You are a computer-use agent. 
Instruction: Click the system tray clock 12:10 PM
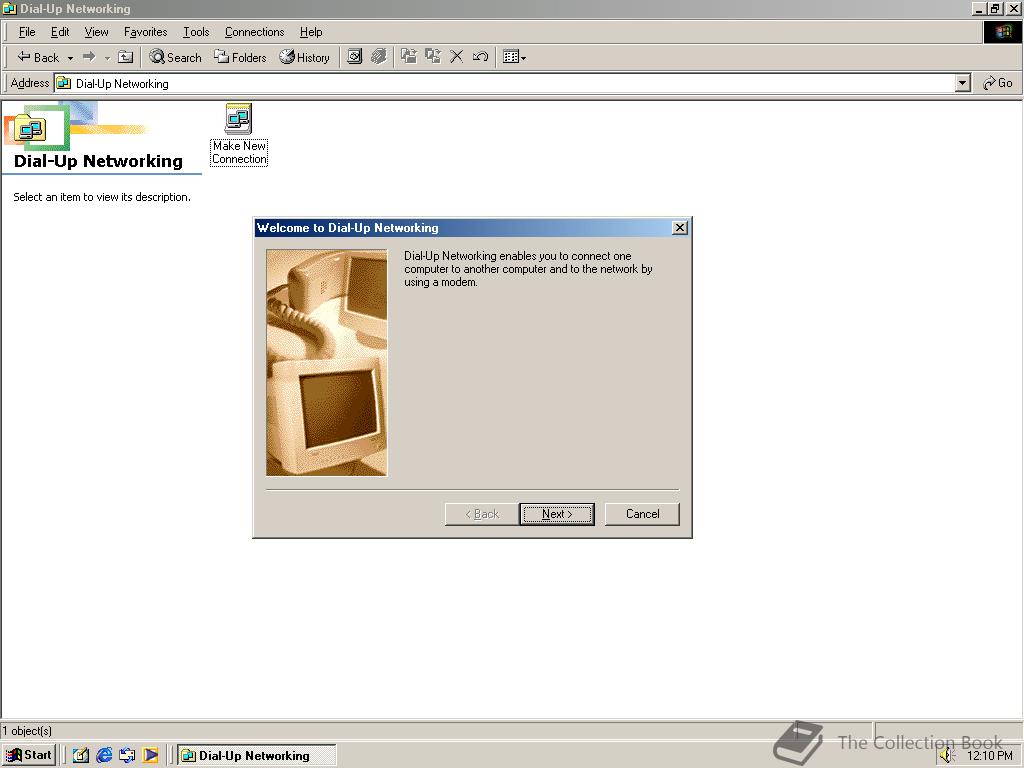[989, 756]
